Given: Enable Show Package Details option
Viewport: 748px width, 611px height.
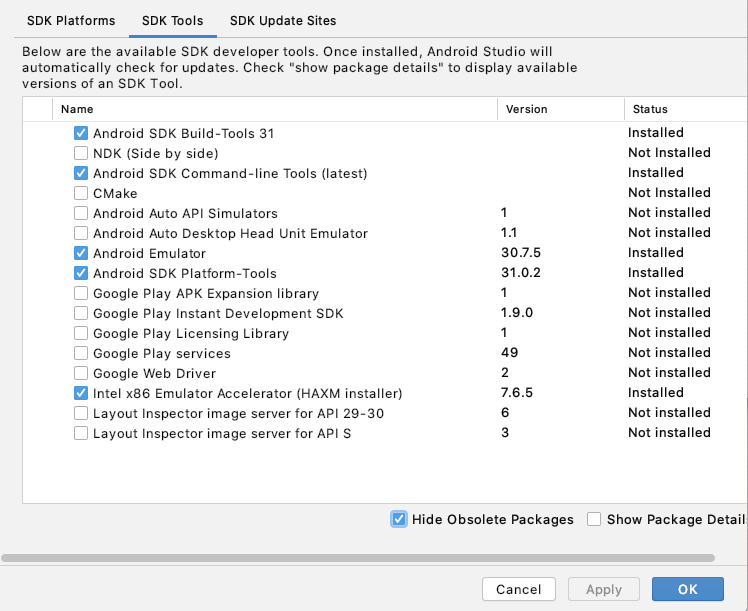Looking at the screenshot, I should (x=594, y=519).
